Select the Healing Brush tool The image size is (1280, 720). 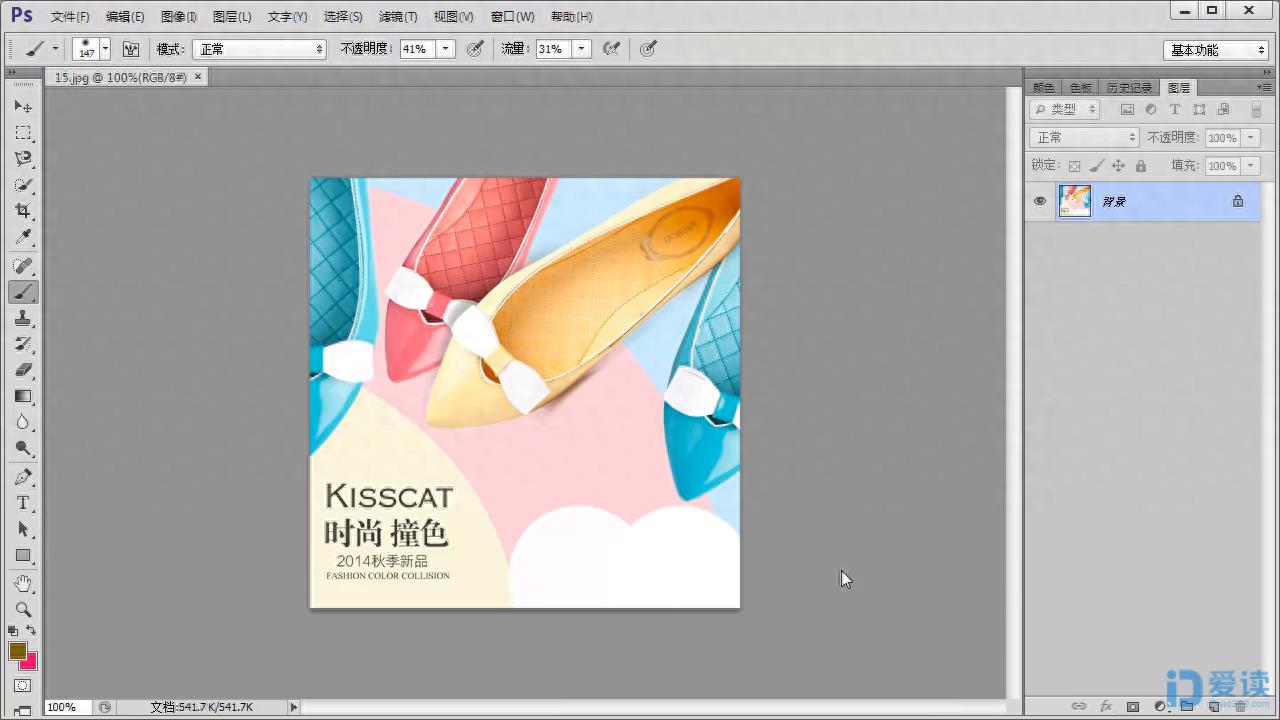click(23, 266)
